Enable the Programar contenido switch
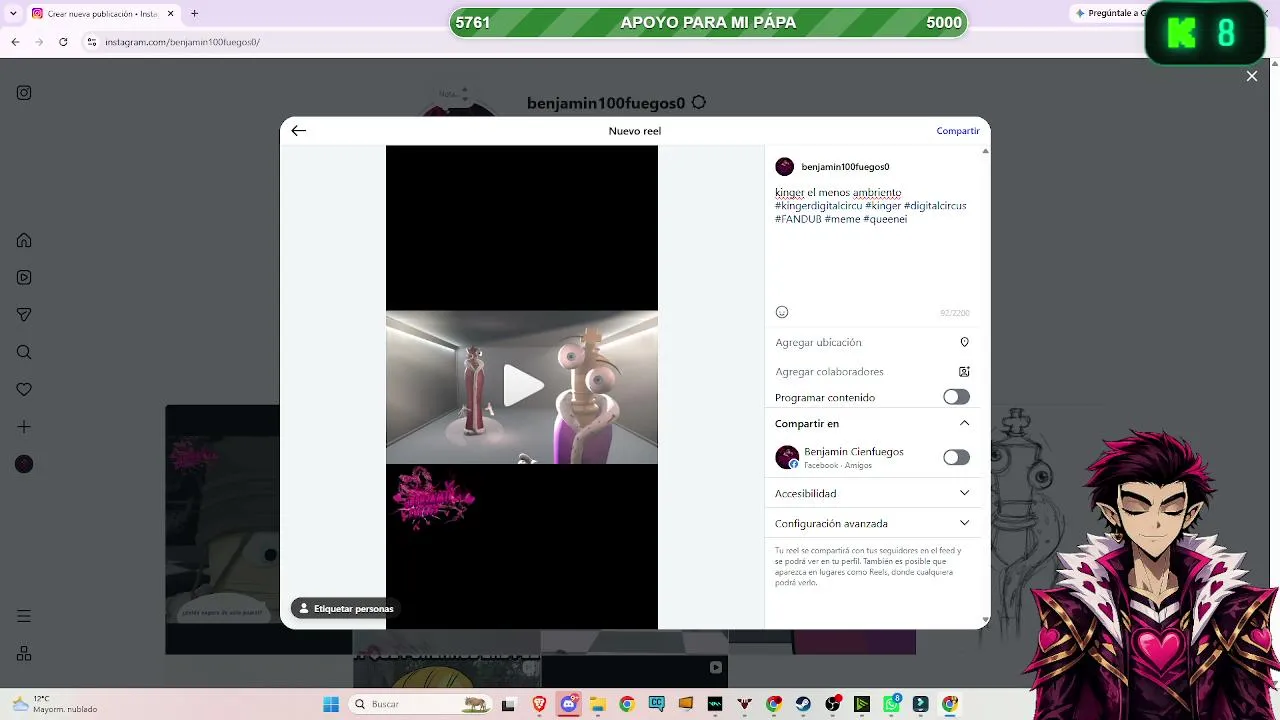Viewport: 1280px width, 720px height. [956, 397]
